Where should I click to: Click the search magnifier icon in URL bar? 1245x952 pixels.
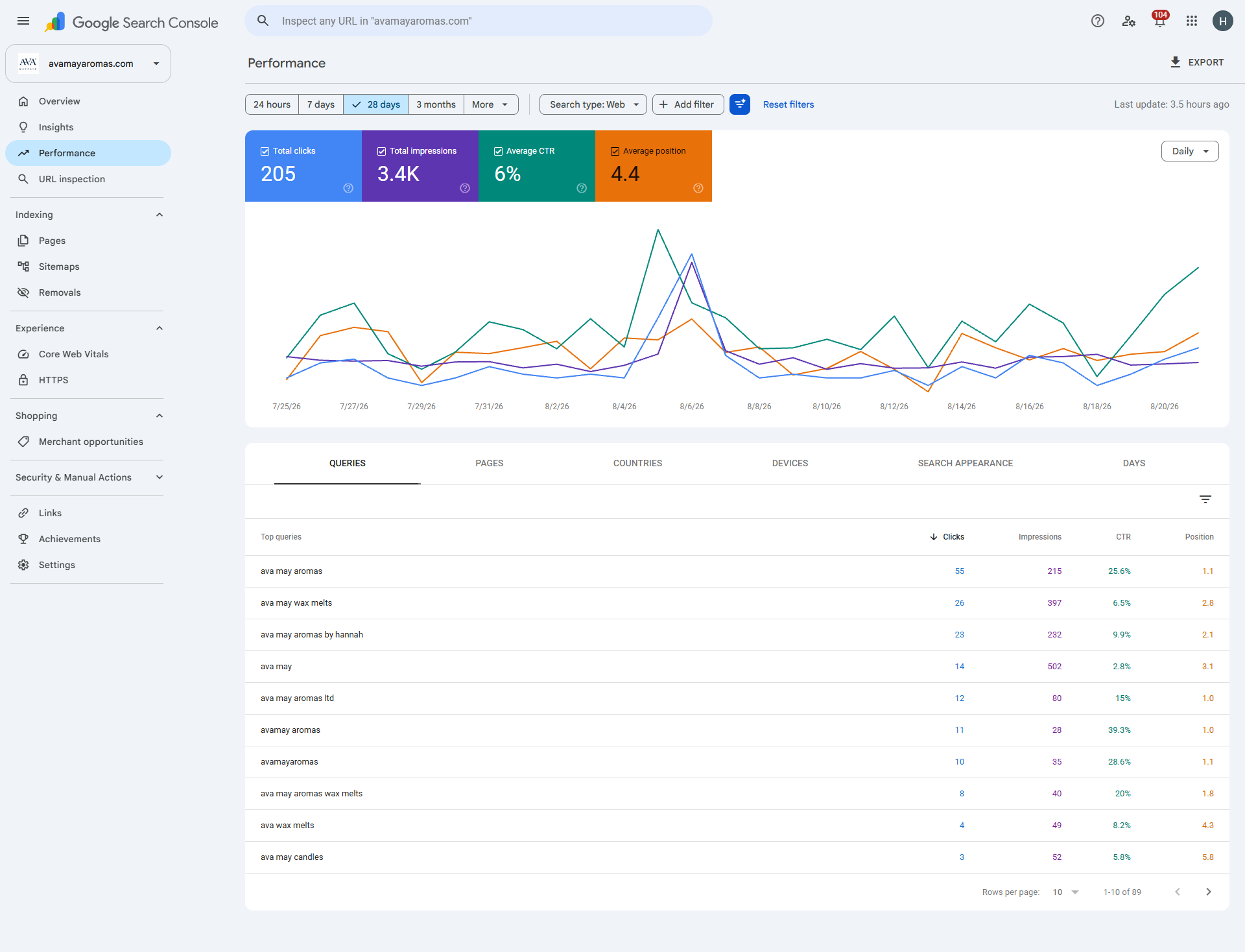click(x=263, y=21)
